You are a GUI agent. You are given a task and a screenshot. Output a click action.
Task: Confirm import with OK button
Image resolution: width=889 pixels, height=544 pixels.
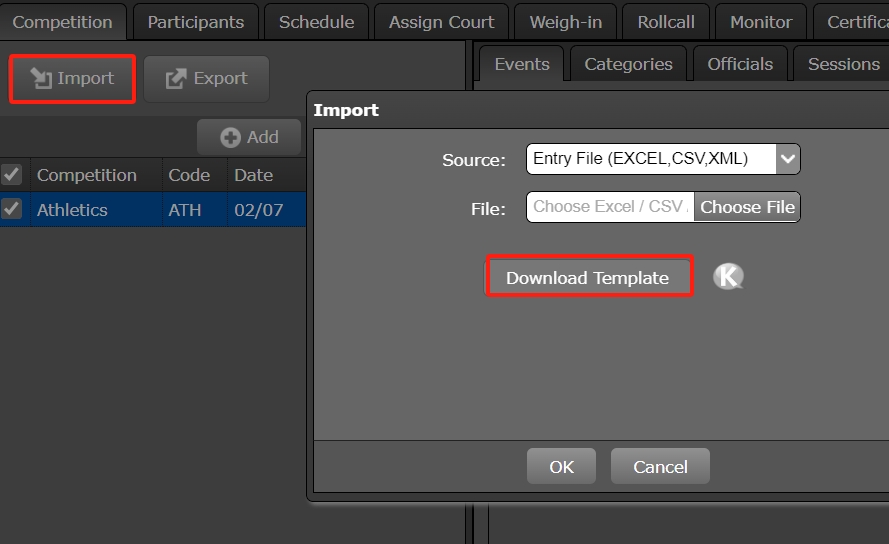[x=561, y=467]
